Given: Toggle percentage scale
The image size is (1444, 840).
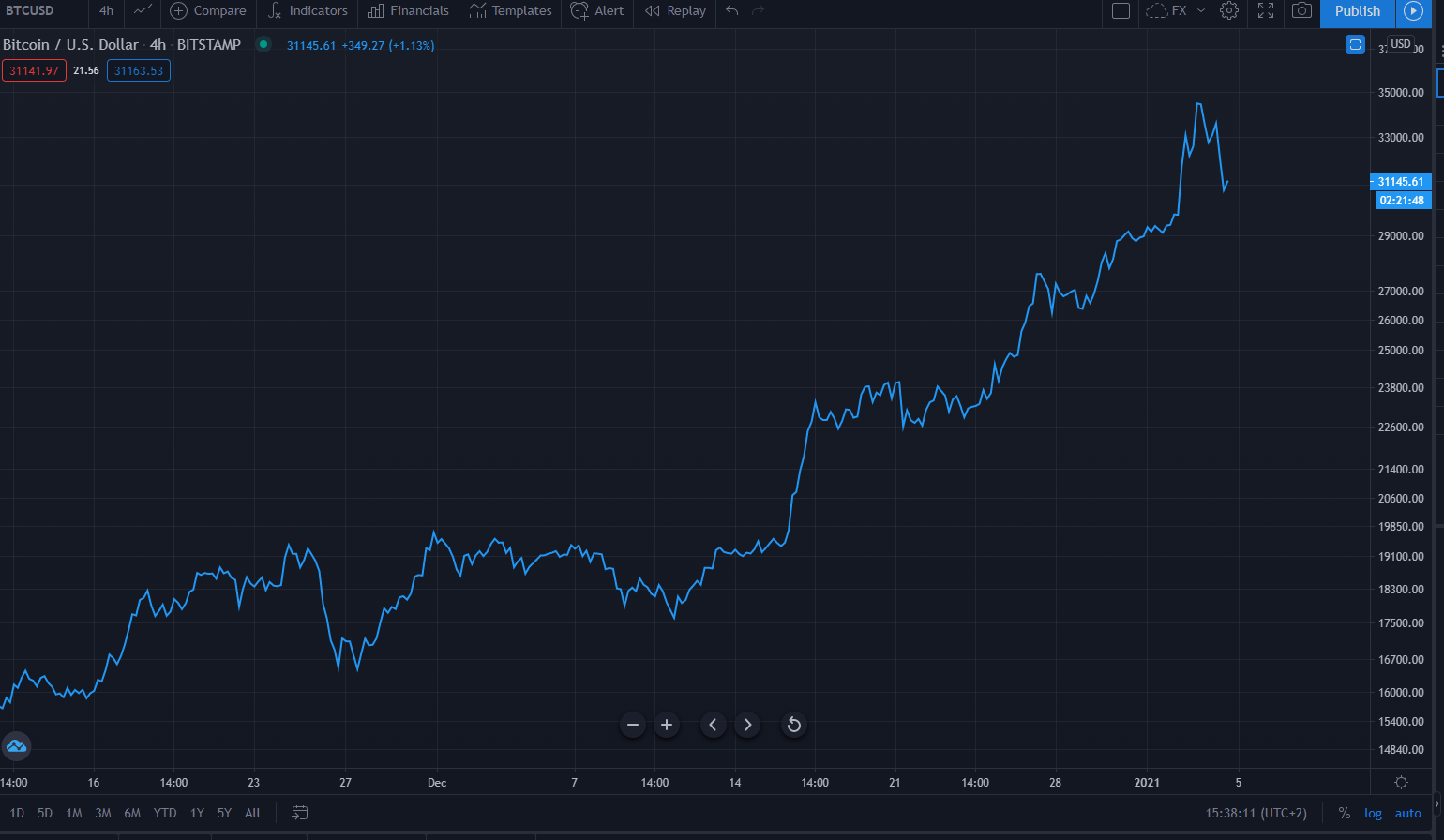Looking at the screenshot, I should point(1345,813).
